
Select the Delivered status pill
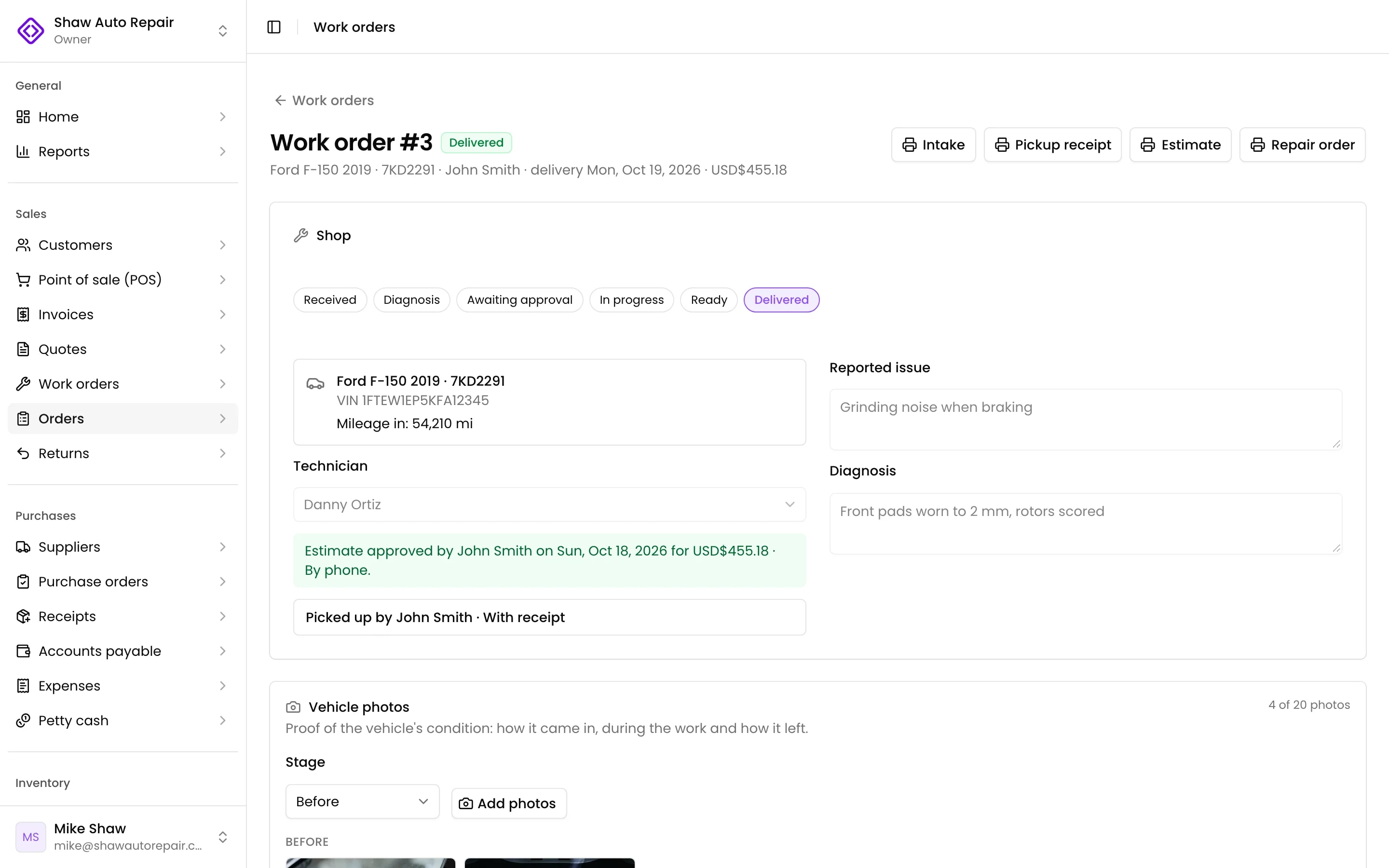[781, 299]
